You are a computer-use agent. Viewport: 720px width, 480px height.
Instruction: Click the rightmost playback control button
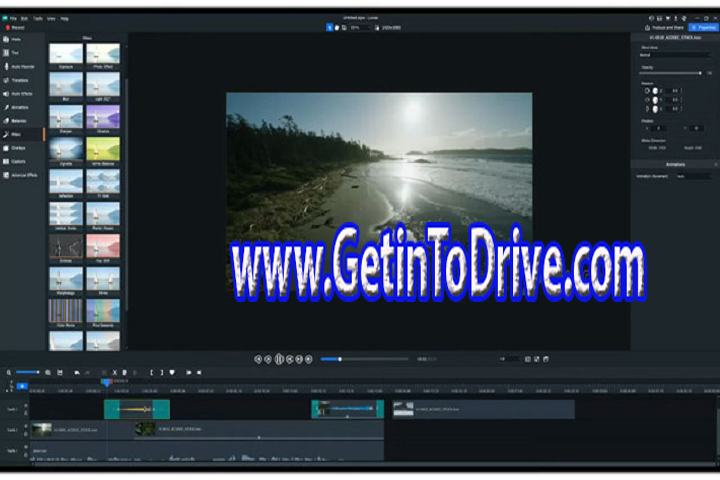click(x=309, y=359)
